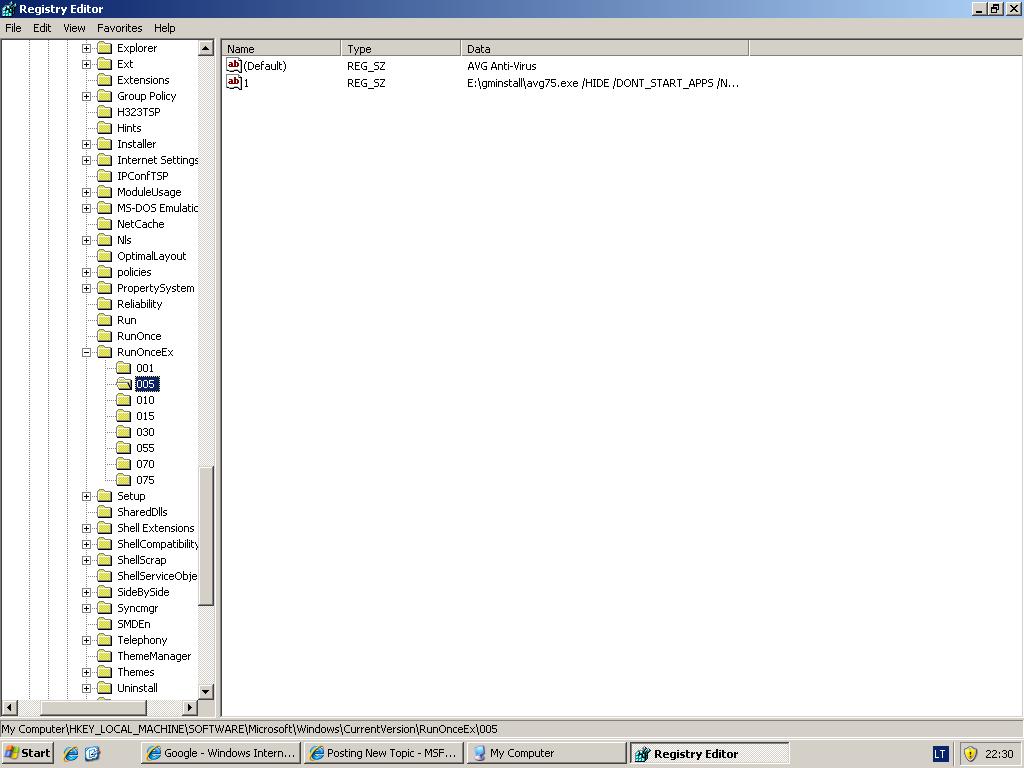
Task: Click the Start button
Action: point(27,753)
